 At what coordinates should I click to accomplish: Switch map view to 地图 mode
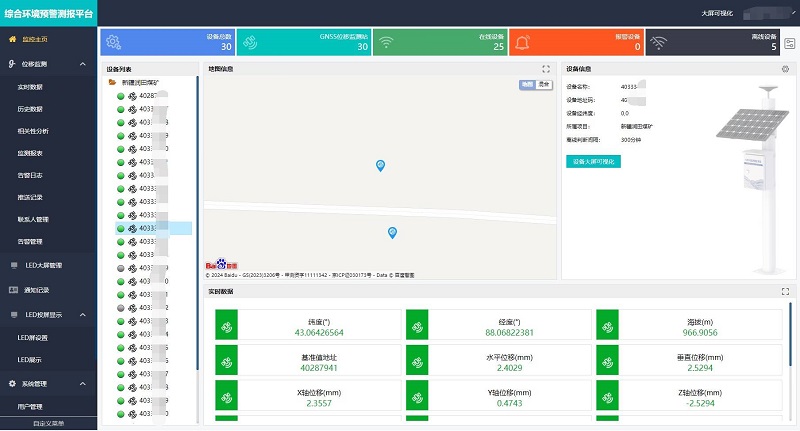point(528,85)
